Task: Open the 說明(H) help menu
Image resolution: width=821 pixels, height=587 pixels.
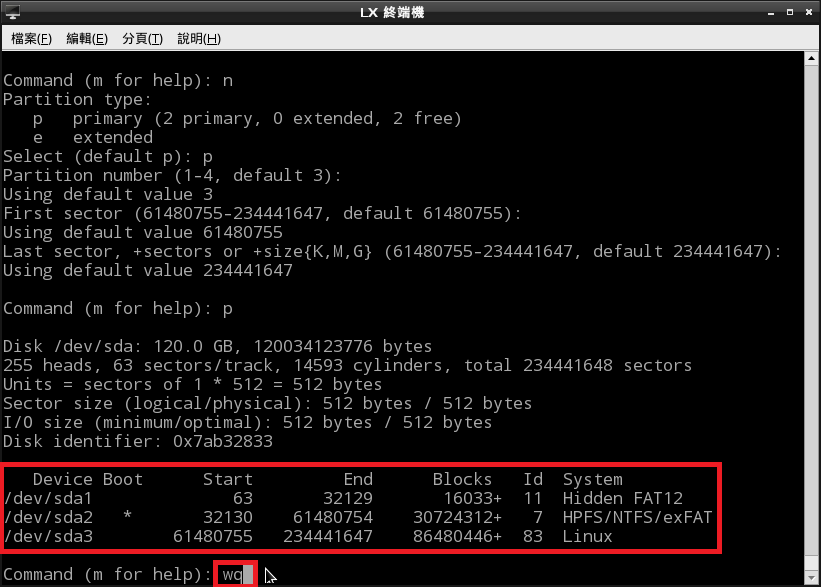Action: point(198,39)
